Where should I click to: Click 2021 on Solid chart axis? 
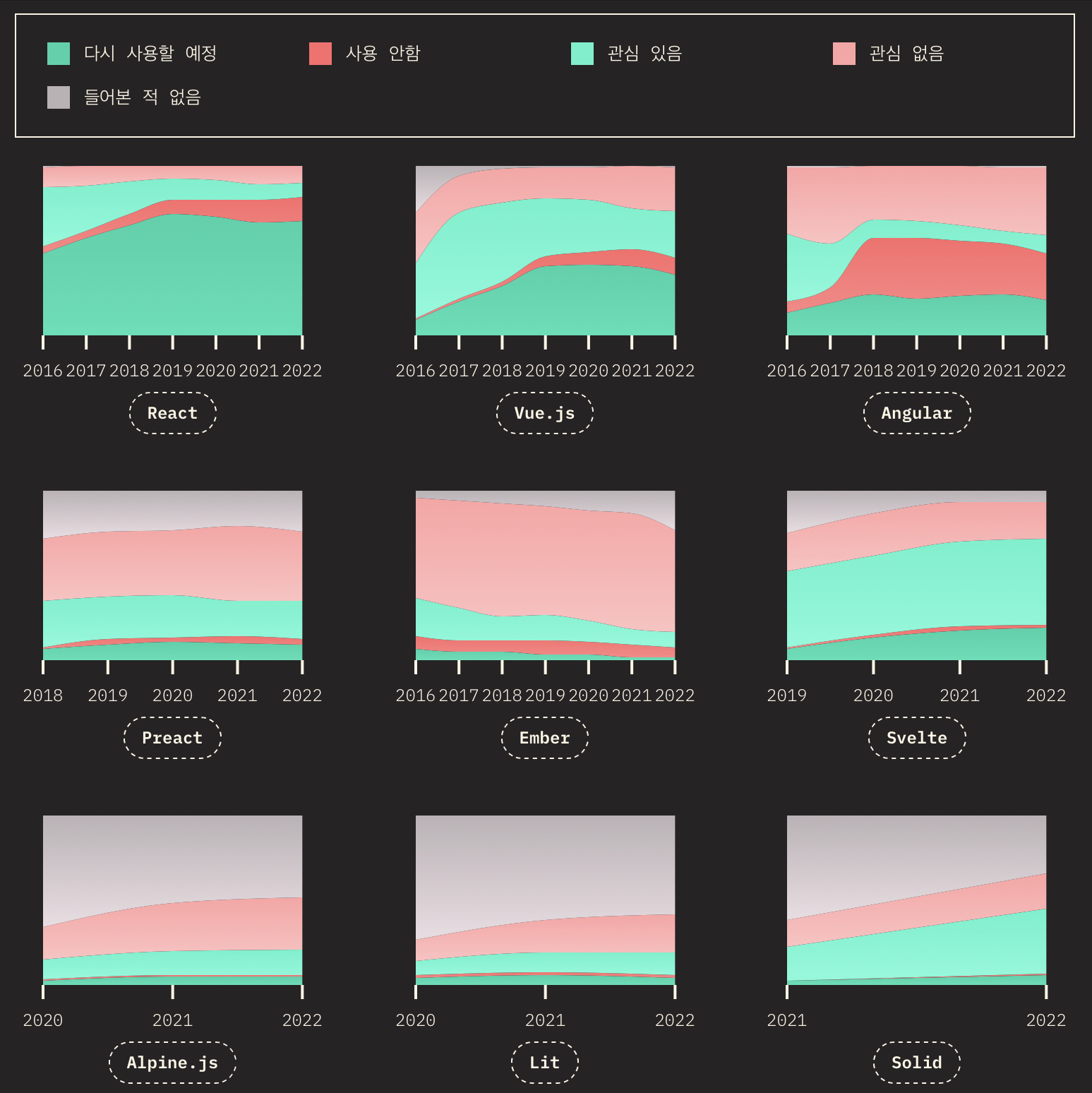click(787, 1020)
